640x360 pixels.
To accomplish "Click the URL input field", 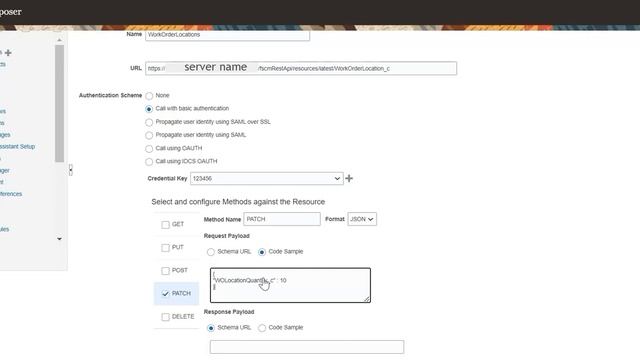I will pyautogui.click(x=301, y=68).
